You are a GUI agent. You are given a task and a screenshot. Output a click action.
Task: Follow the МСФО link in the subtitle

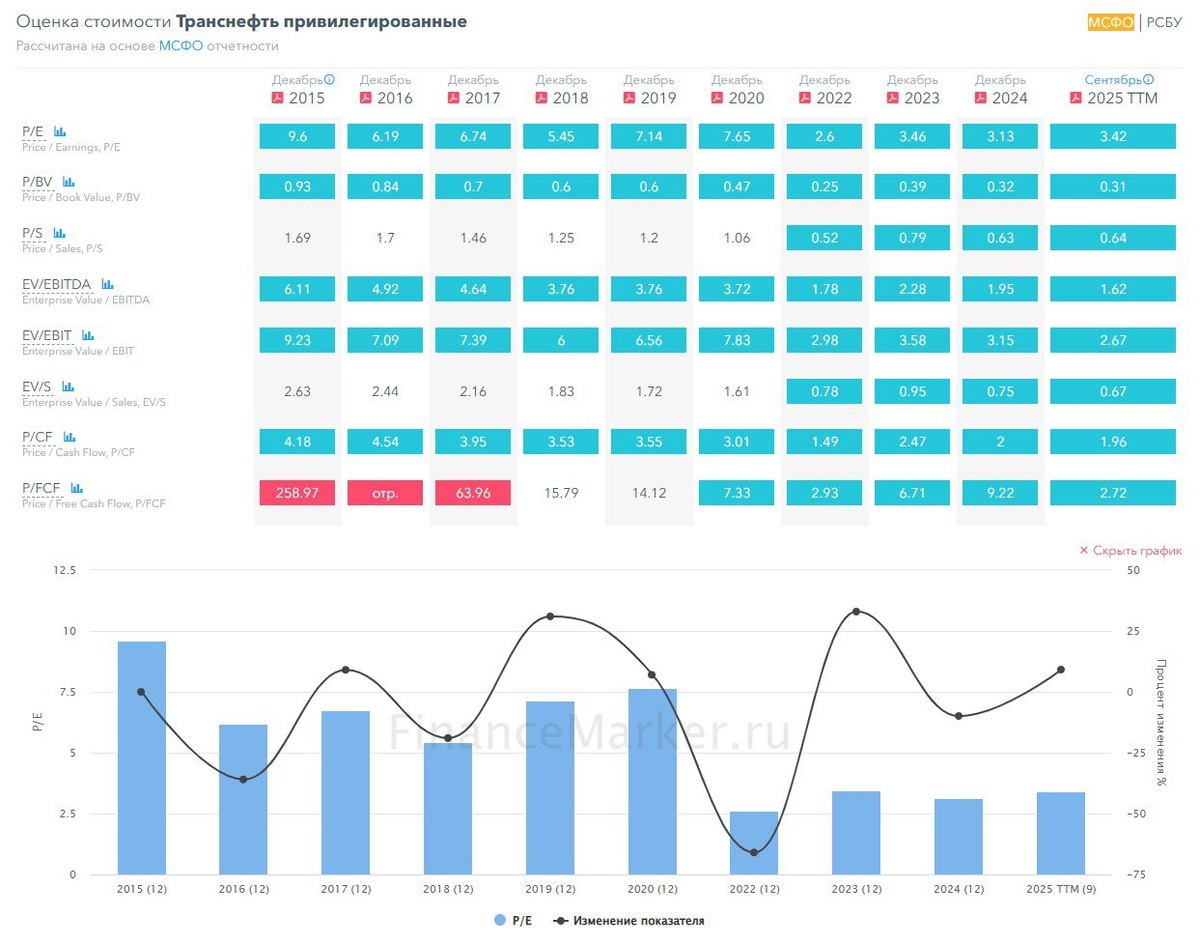181,46
